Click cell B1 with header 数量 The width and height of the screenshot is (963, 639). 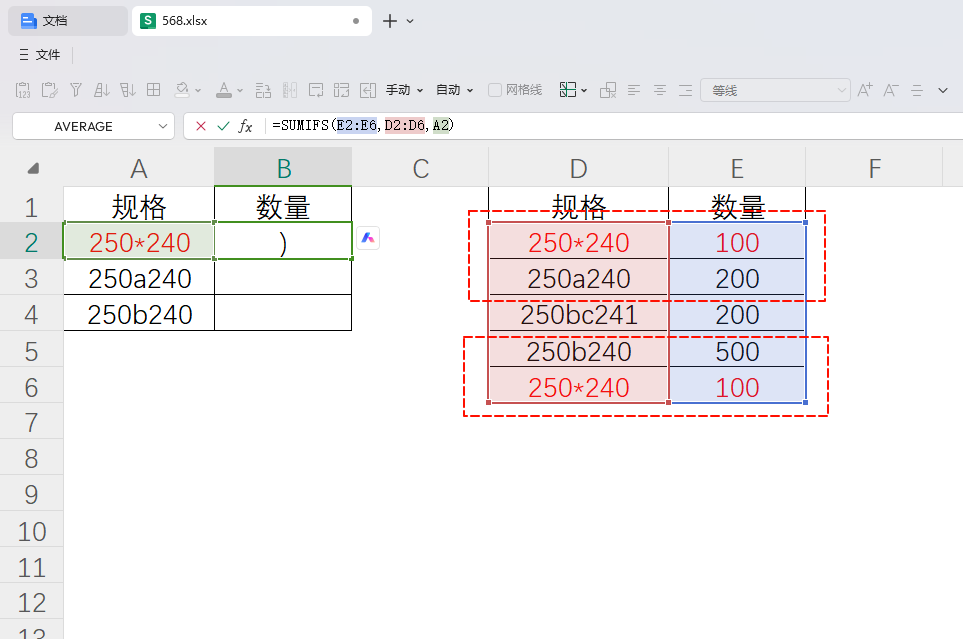[x=283, y=206]
